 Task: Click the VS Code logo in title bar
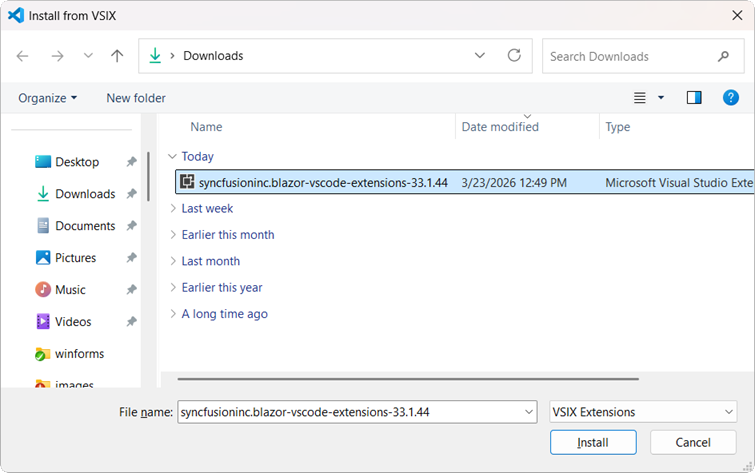[16, 15]
